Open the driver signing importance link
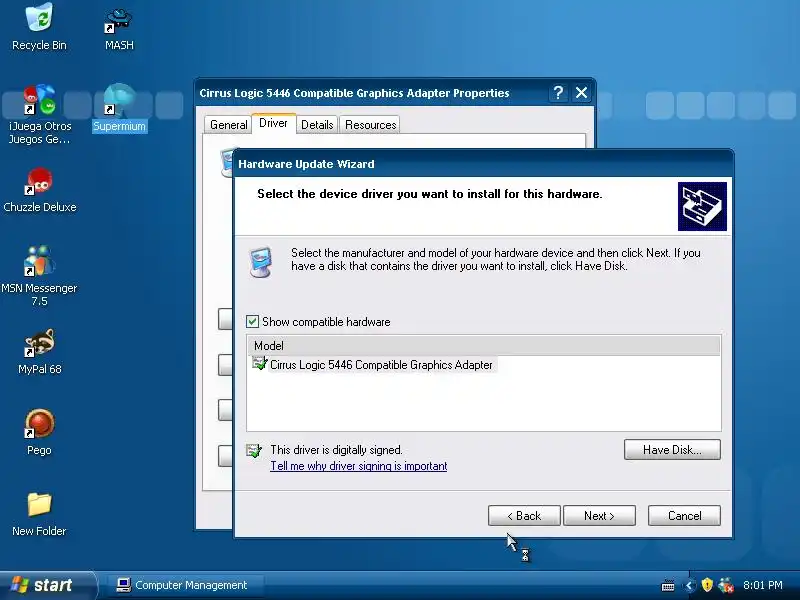800x600 pixels. point(359,466)
